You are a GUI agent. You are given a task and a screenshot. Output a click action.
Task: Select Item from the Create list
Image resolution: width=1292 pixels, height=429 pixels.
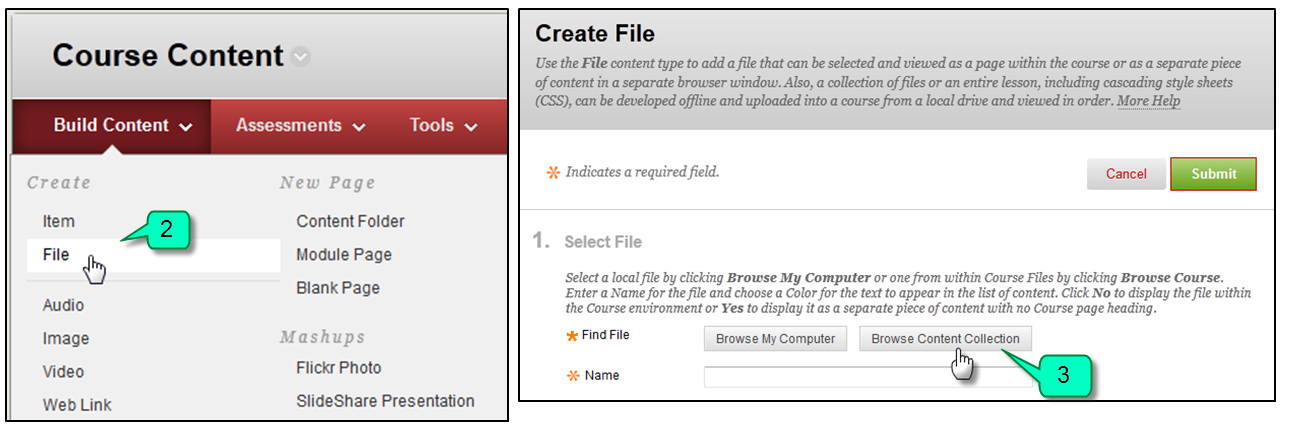tap(59, 221)
